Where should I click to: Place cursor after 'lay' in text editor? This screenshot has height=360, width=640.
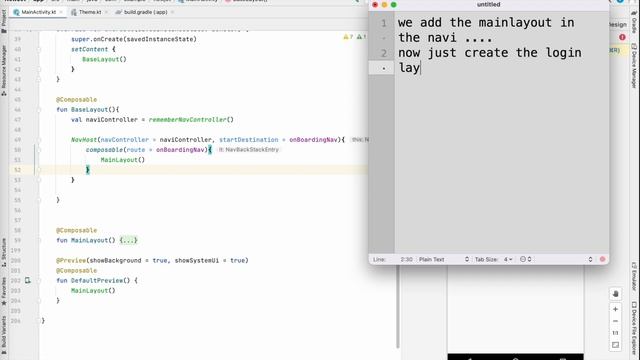click(x=420, y=68)
